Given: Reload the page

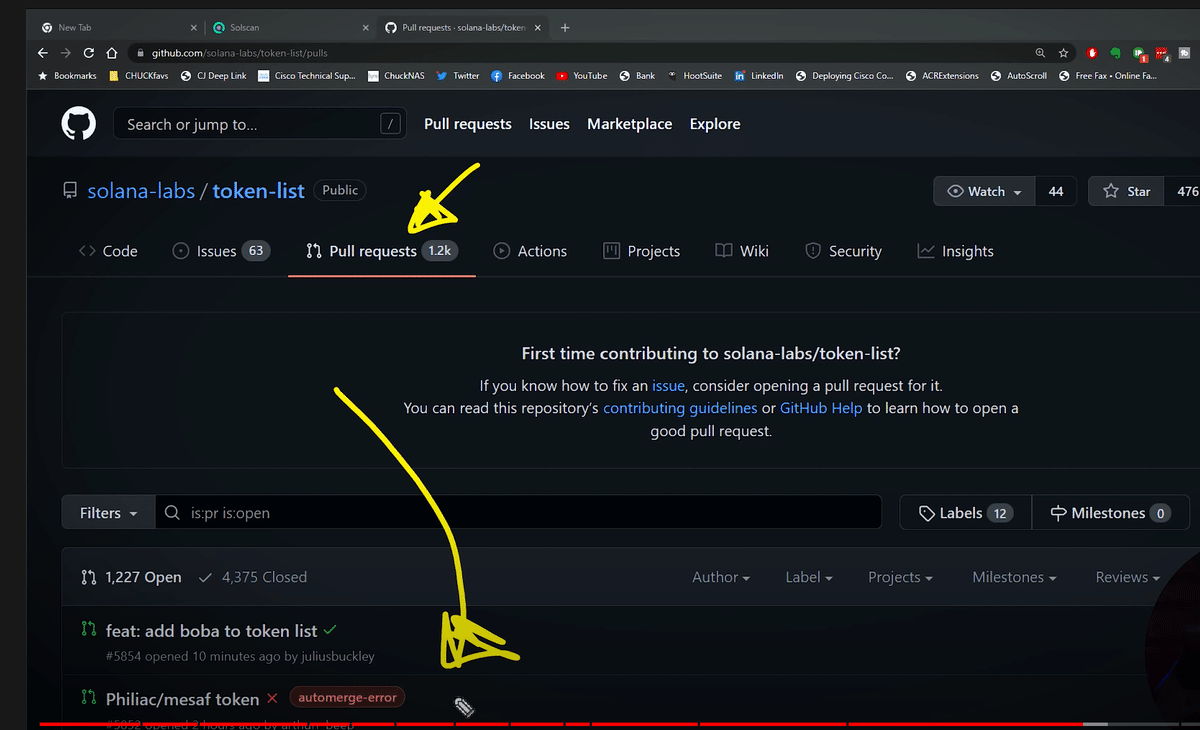Looking at the screenshot, I should coord(89,53).
